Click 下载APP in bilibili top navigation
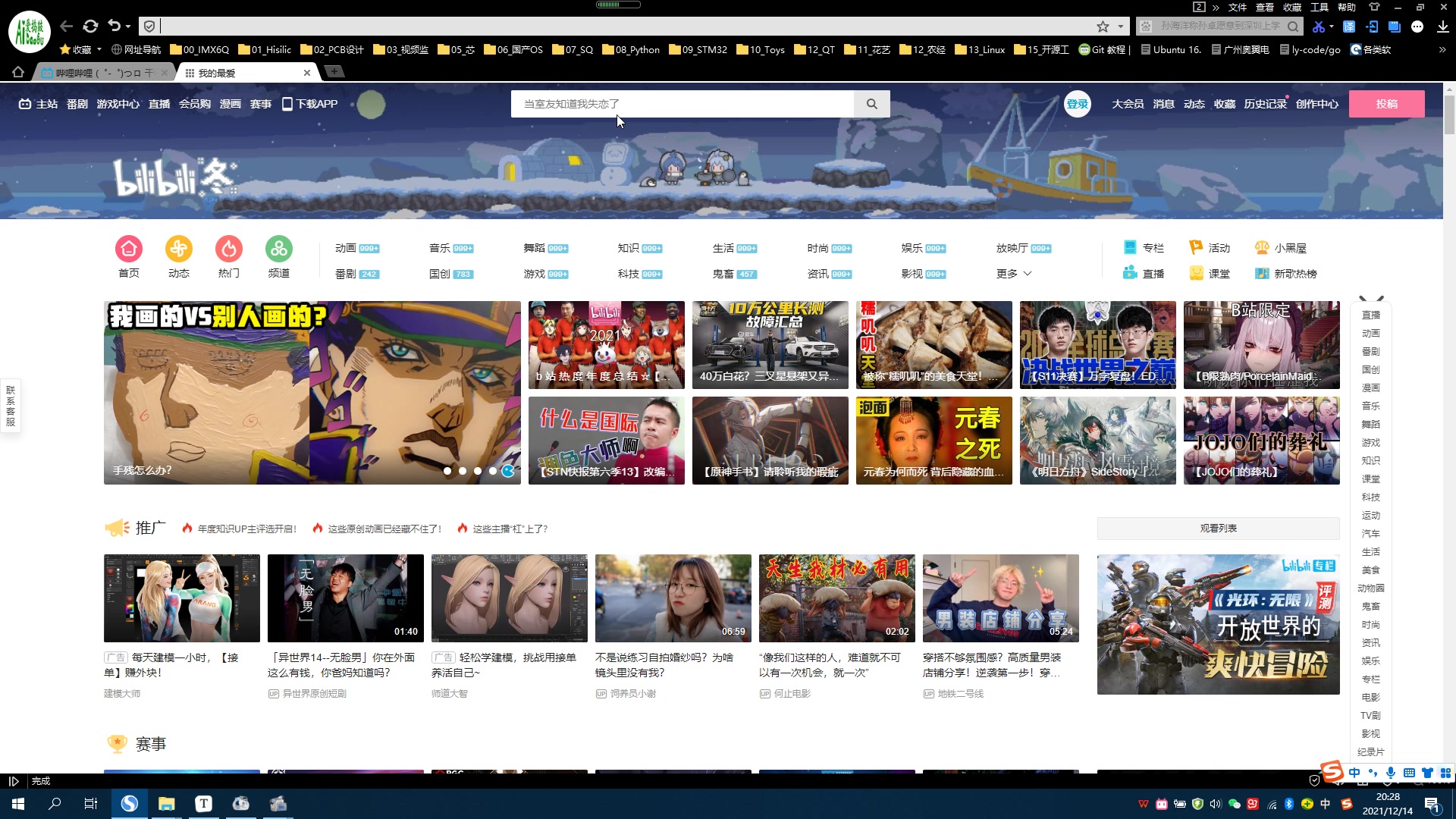 (309, 104)
